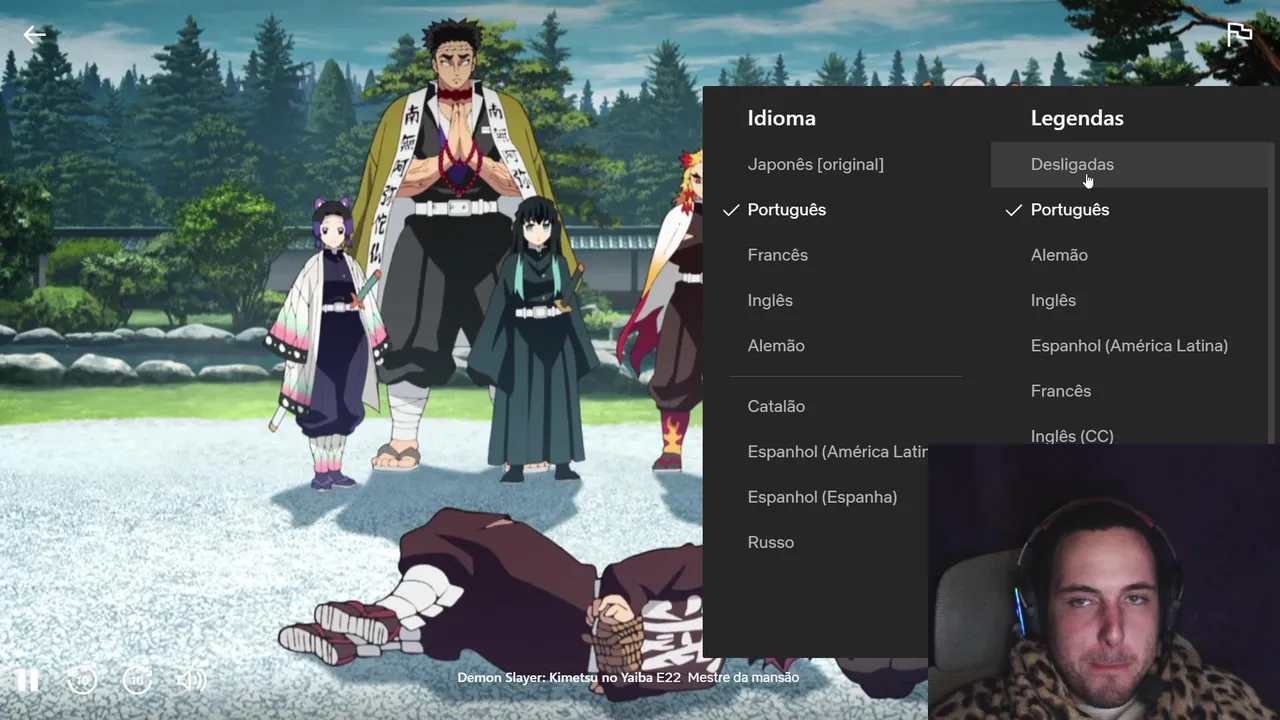Click the Idioma heading

[781, 118]
